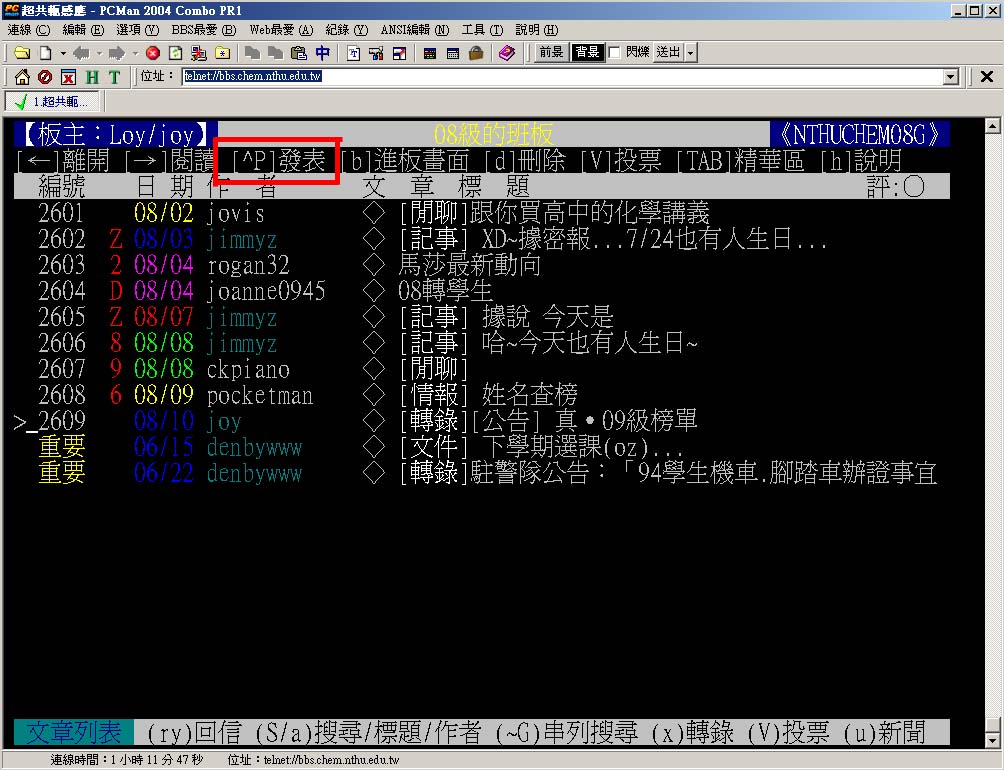The image size is (1004, 770).
Task: Switch to the 超共軛感應 connection tab
Action: click(50, 101)
